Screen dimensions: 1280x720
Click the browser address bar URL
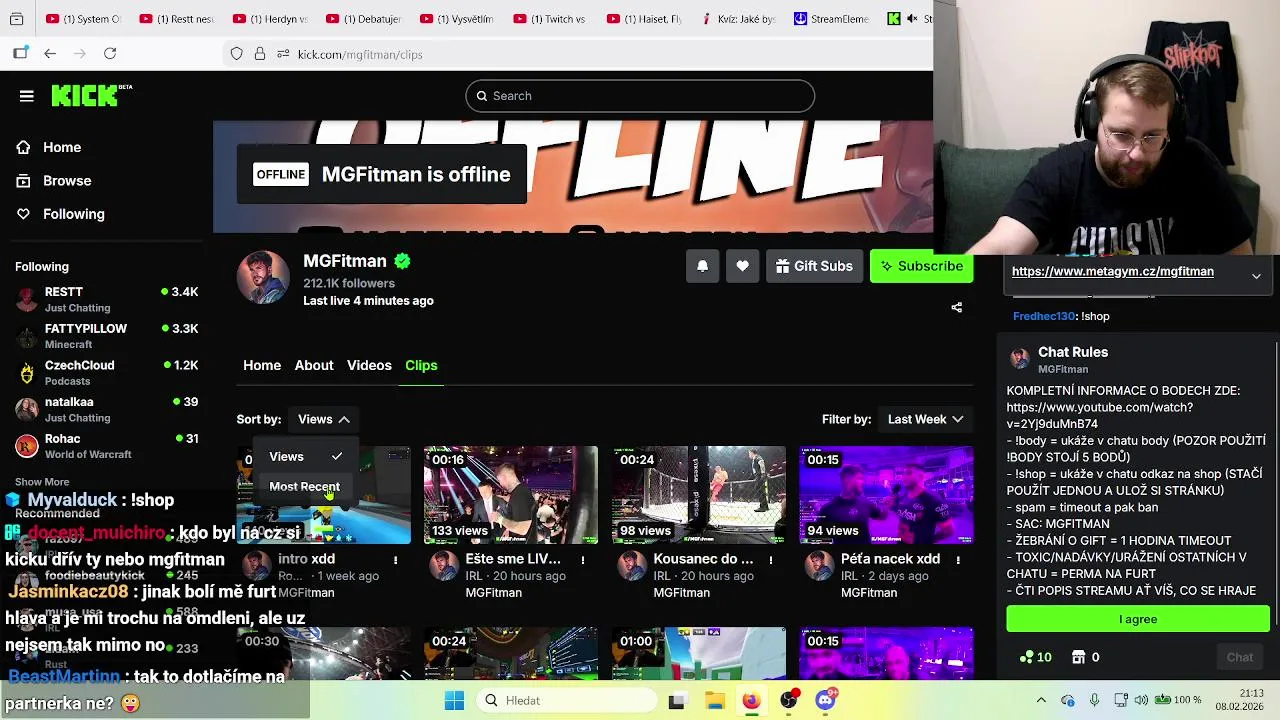(360, 54)
